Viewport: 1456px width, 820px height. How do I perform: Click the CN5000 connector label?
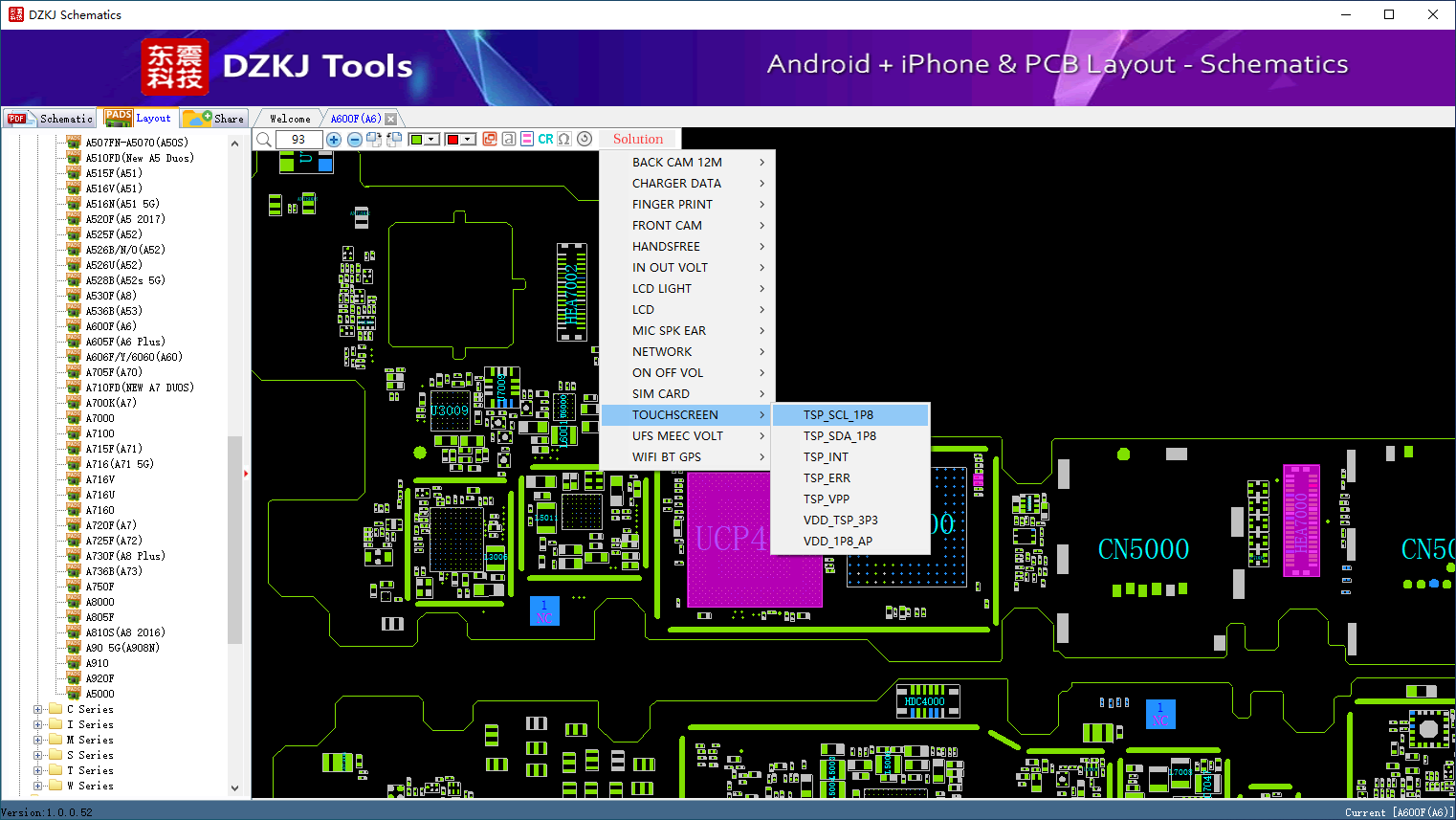[1143, 549]
